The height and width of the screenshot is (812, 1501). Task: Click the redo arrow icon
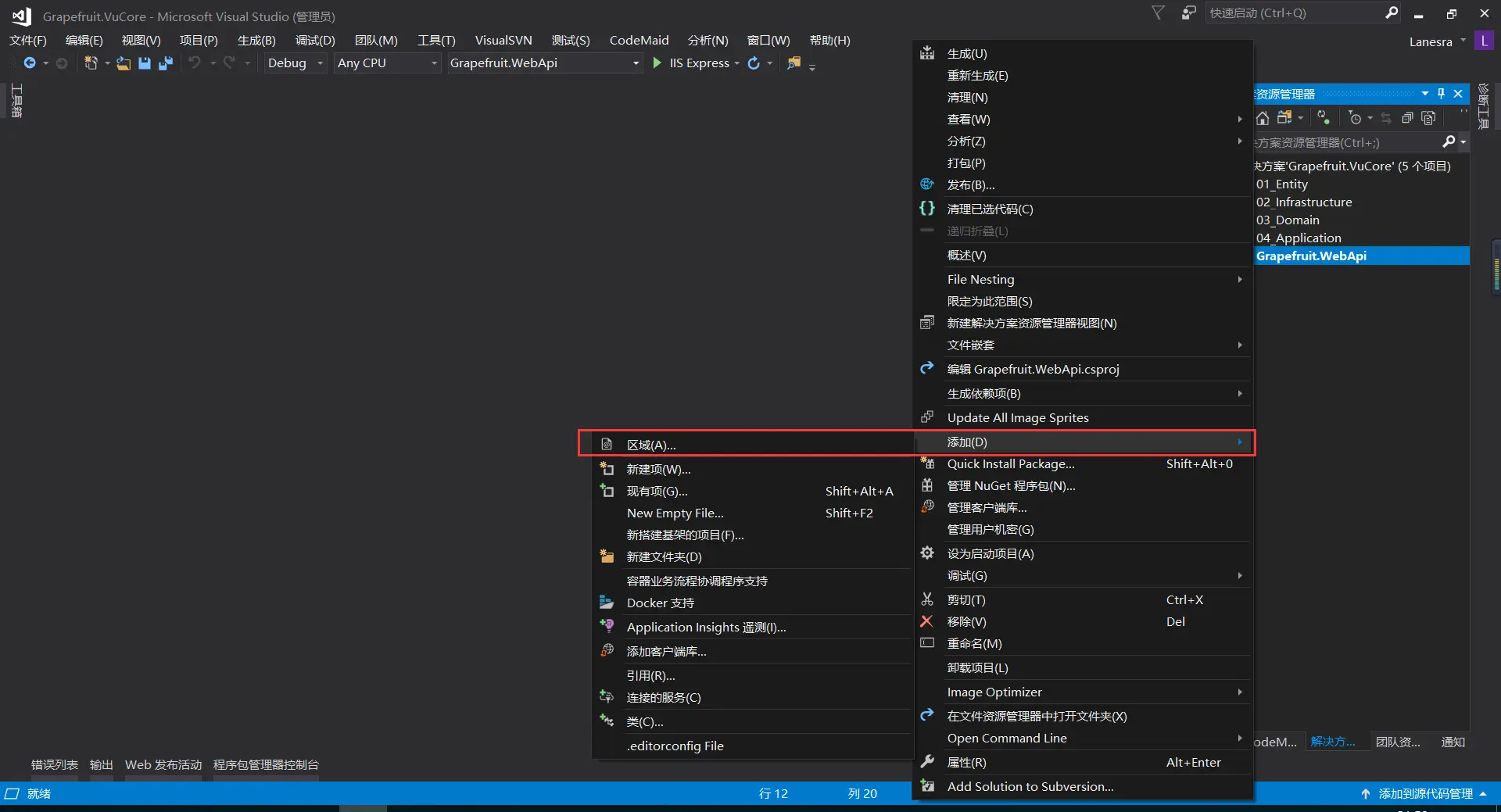coord(229,63)
